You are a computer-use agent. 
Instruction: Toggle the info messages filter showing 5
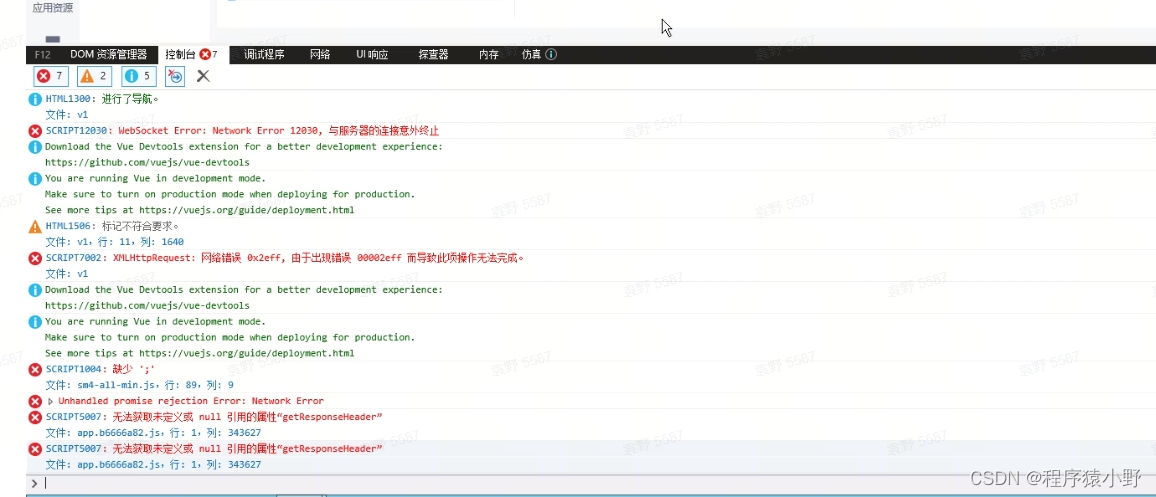click(x=138, y=76)
